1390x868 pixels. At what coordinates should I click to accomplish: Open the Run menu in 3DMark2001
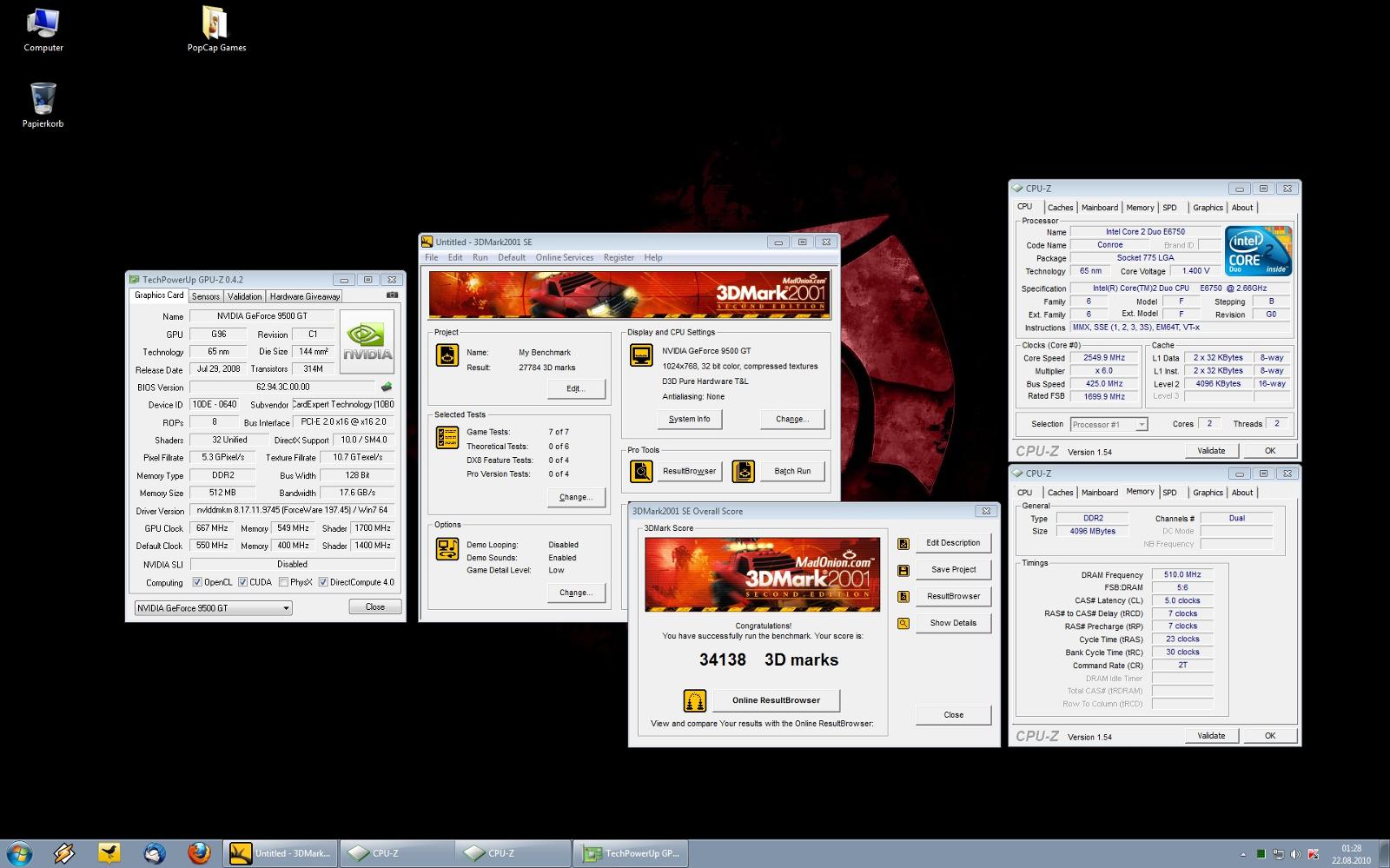click(x=480, y=257)
